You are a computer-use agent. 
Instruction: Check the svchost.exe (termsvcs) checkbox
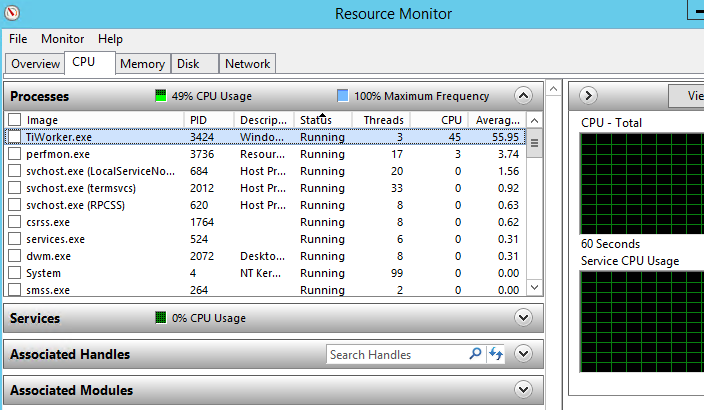14,188
